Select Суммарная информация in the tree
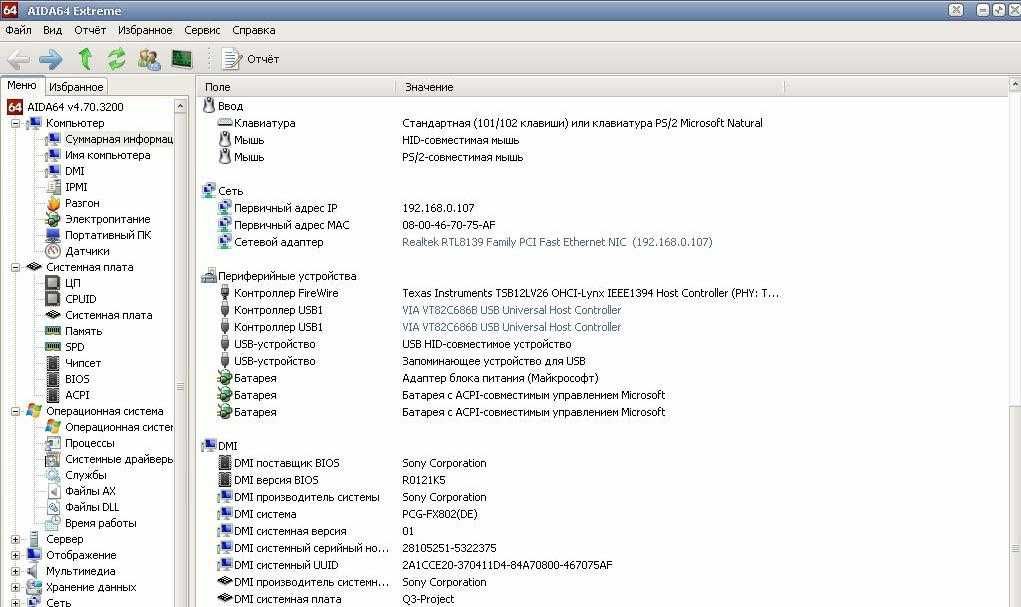 109,139
